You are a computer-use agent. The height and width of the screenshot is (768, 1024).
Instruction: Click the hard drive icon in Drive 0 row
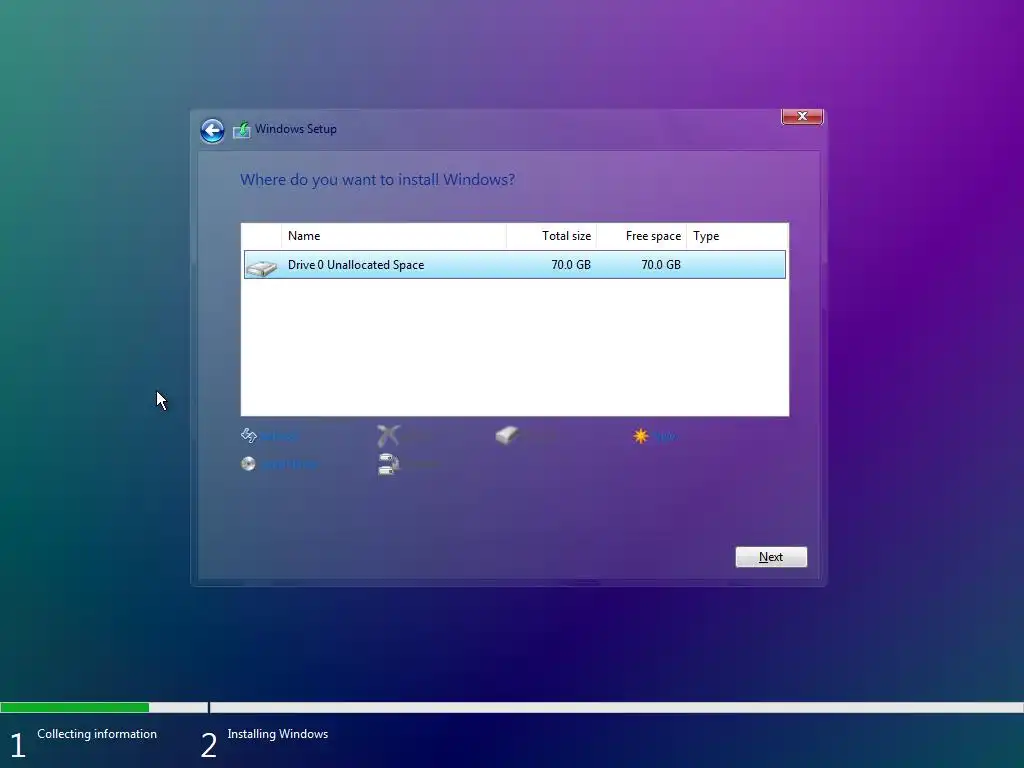(262, 268)
